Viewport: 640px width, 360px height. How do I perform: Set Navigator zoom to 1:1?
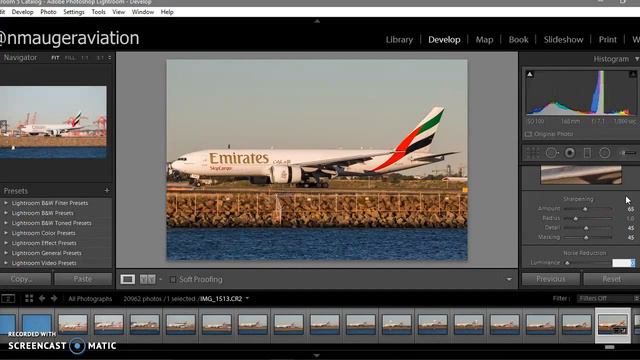(x=84, y=58)
